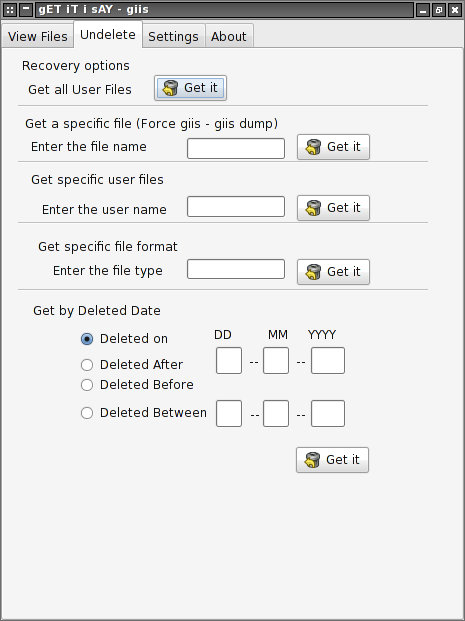Click the Deleted Between row day field
This screenshot has width=465, height=621.
pos(229,413)
